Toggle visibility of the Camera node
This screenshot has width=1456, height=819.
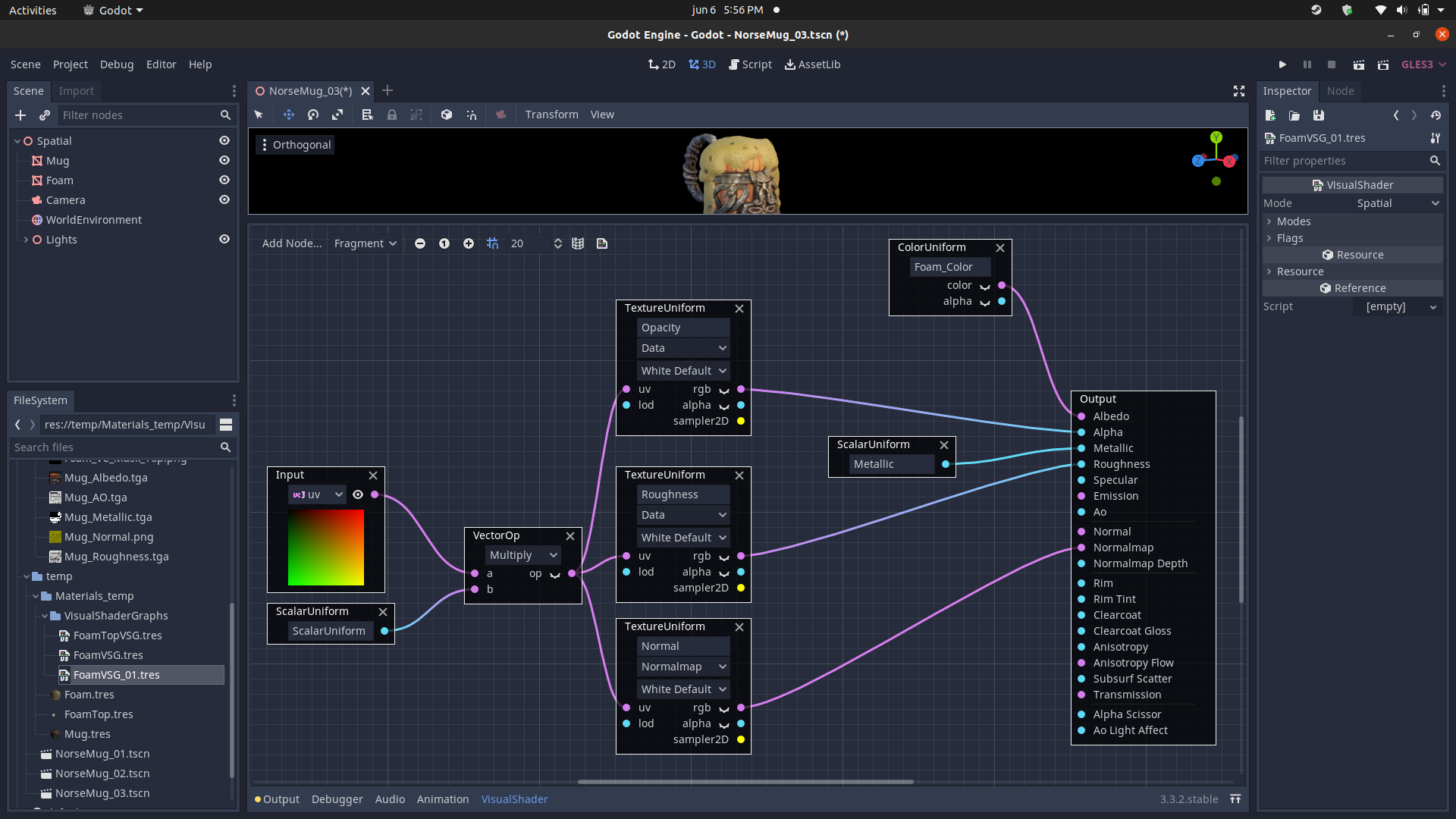tap(224, 199)
